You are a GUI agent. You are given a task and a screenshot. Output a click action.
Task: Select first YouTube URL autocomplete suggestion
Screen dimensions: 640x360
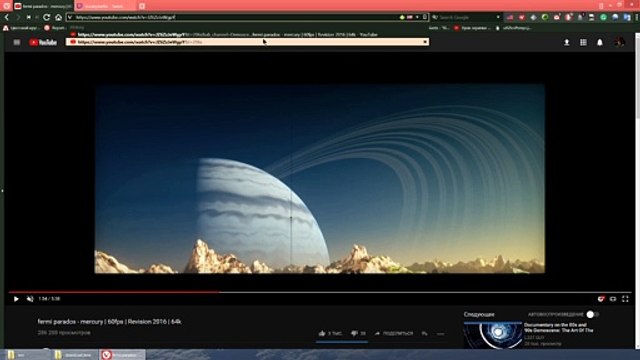click(247, 35)
